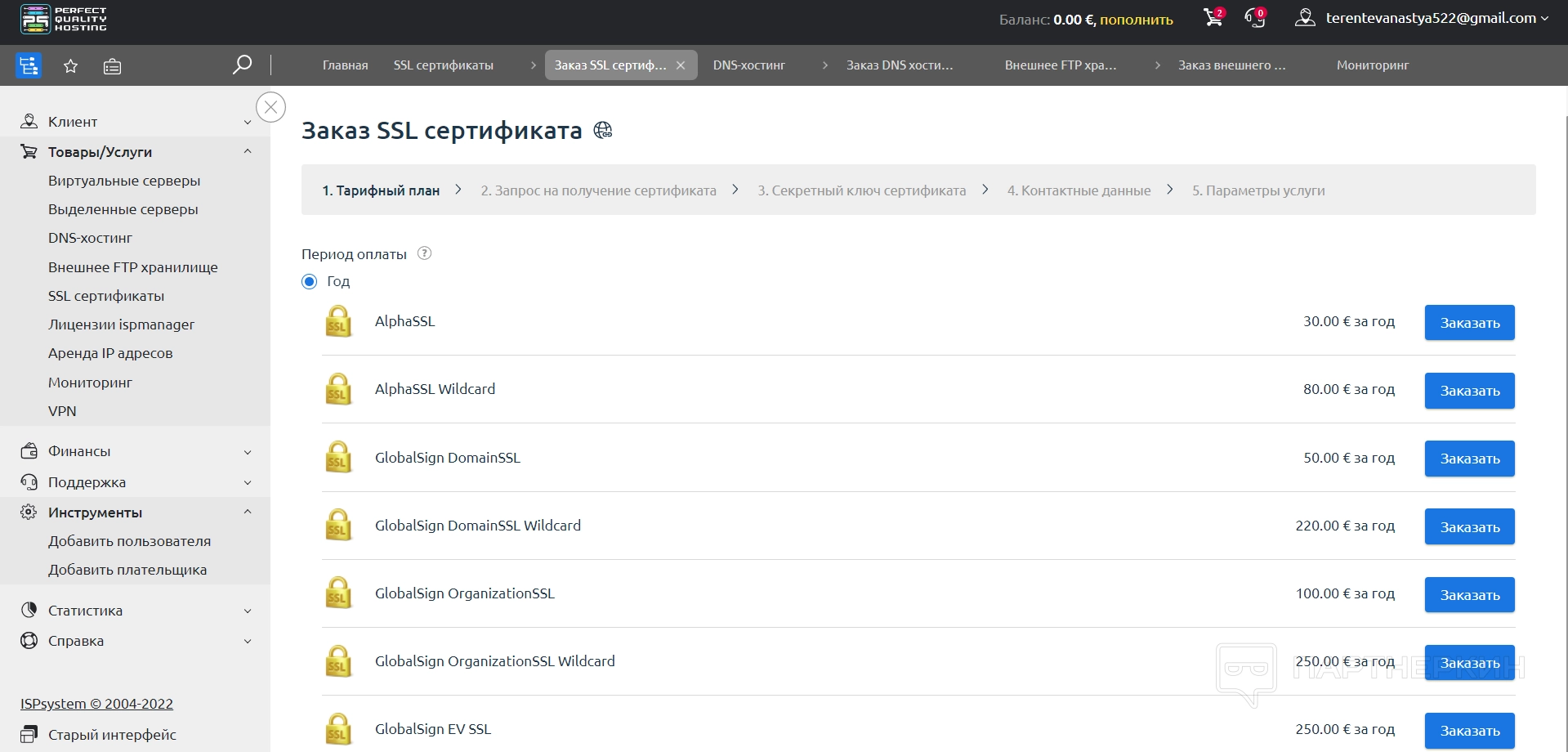Switch to the Главная tab
Image resolution: width=1568 pixels, height=752 pixels.
click(345, 65)
